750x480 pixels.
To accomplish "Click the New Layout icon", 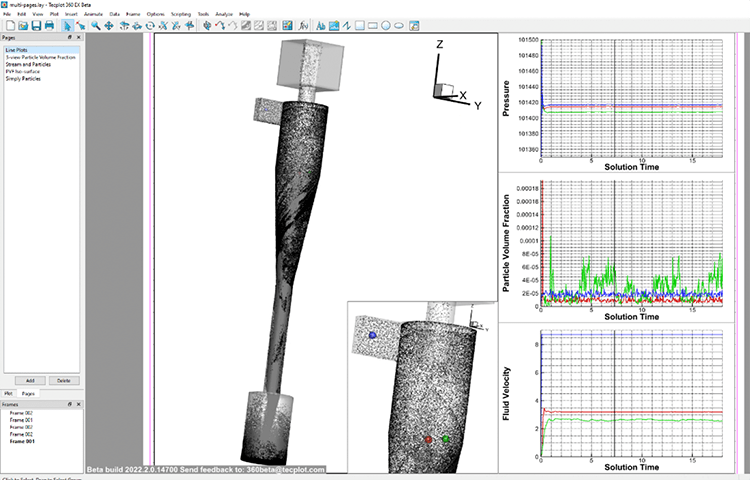I will 10,25.
